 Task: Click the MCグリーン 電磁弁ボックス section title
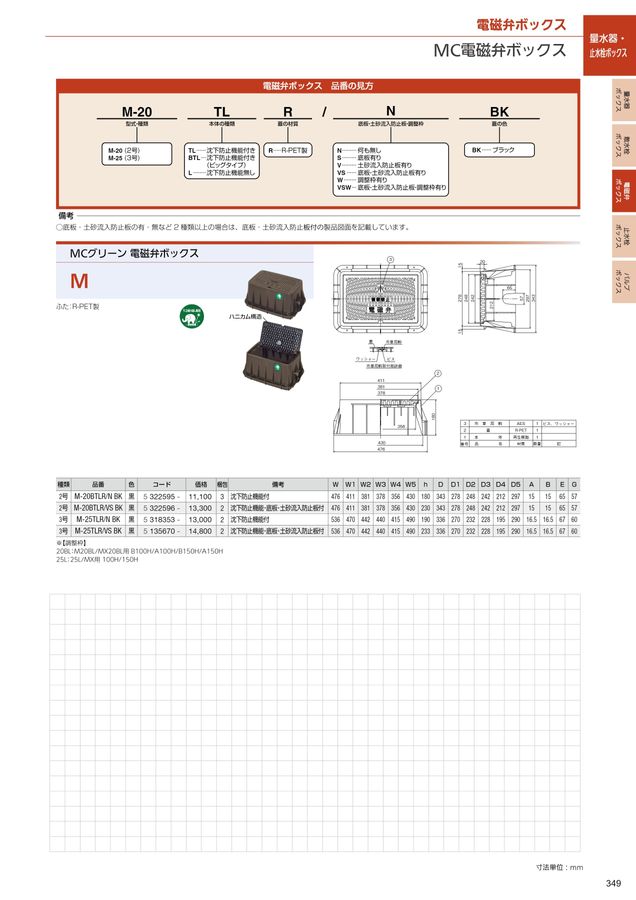pyautogui.click(x=134, y=253)
